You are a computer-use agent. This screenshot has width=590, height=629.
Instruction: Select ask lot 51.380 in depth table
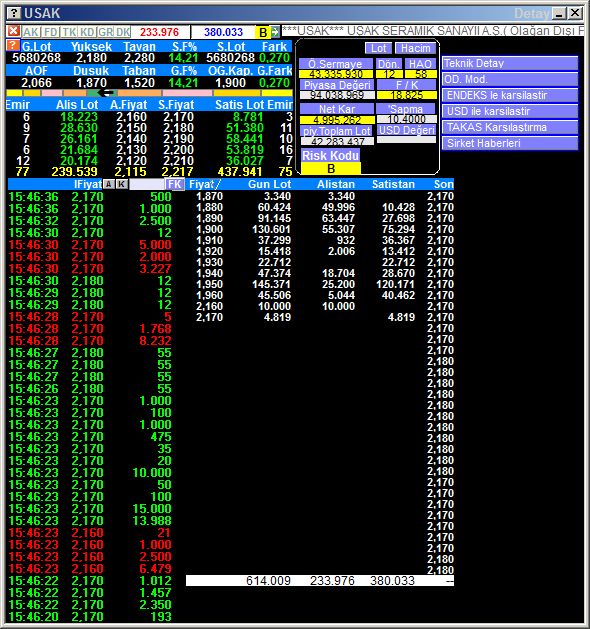coord(245,128)
